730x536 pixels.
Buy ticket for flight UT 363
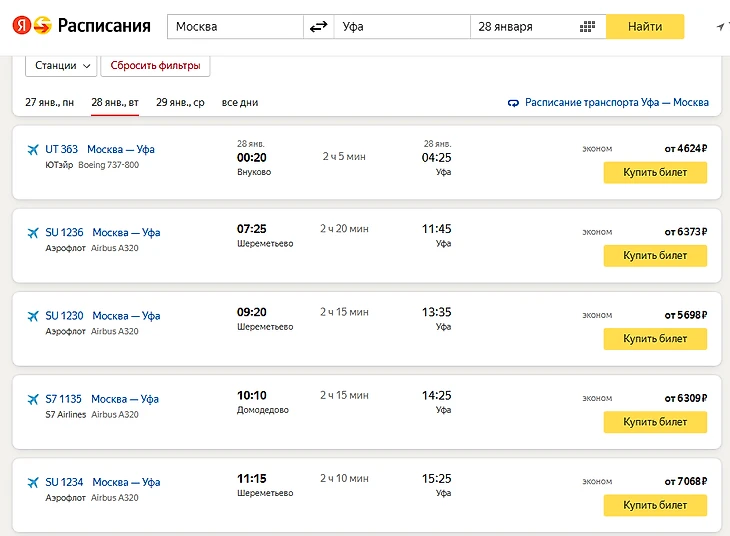(655, 172)
